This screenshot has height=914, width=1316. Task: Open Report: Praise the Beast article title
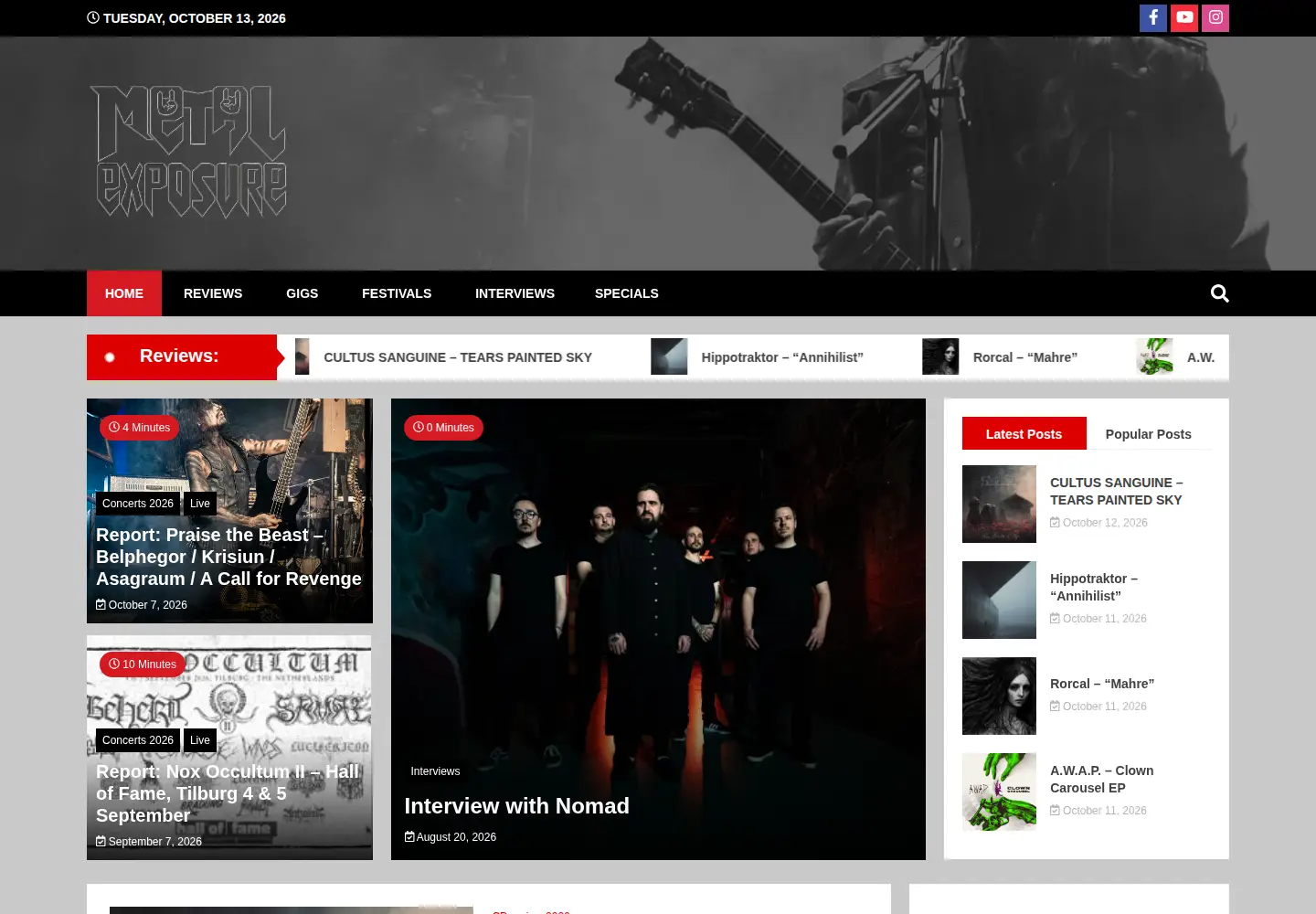tap(228, 557)
